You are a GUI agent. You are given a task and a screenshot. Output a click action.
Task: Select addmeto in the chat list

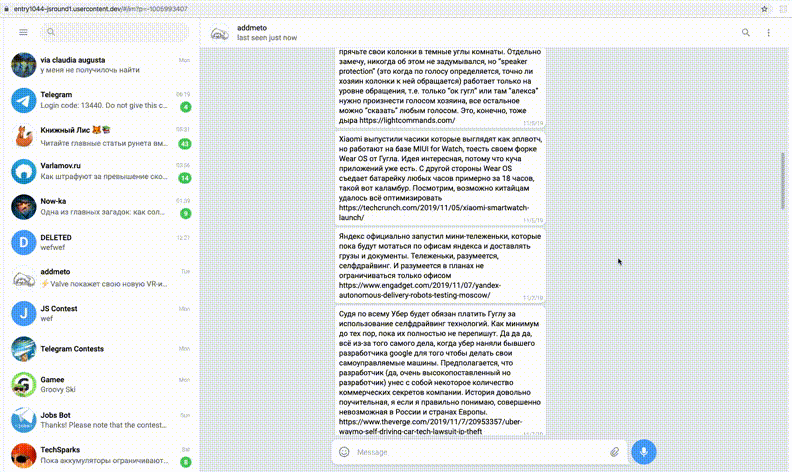(101, 277)
